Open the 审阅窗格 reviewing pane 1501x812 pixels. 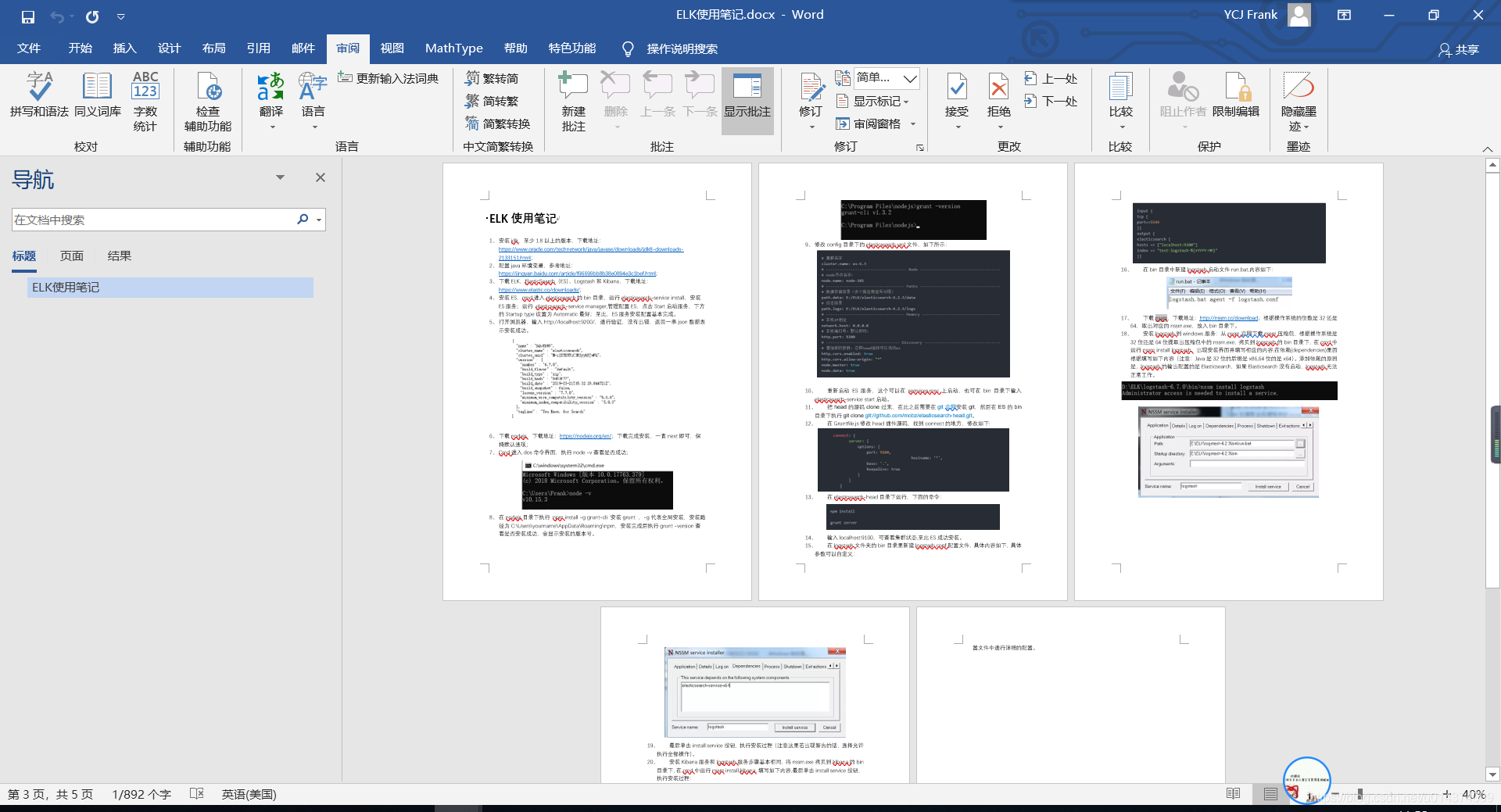click(x=869, y=123)
